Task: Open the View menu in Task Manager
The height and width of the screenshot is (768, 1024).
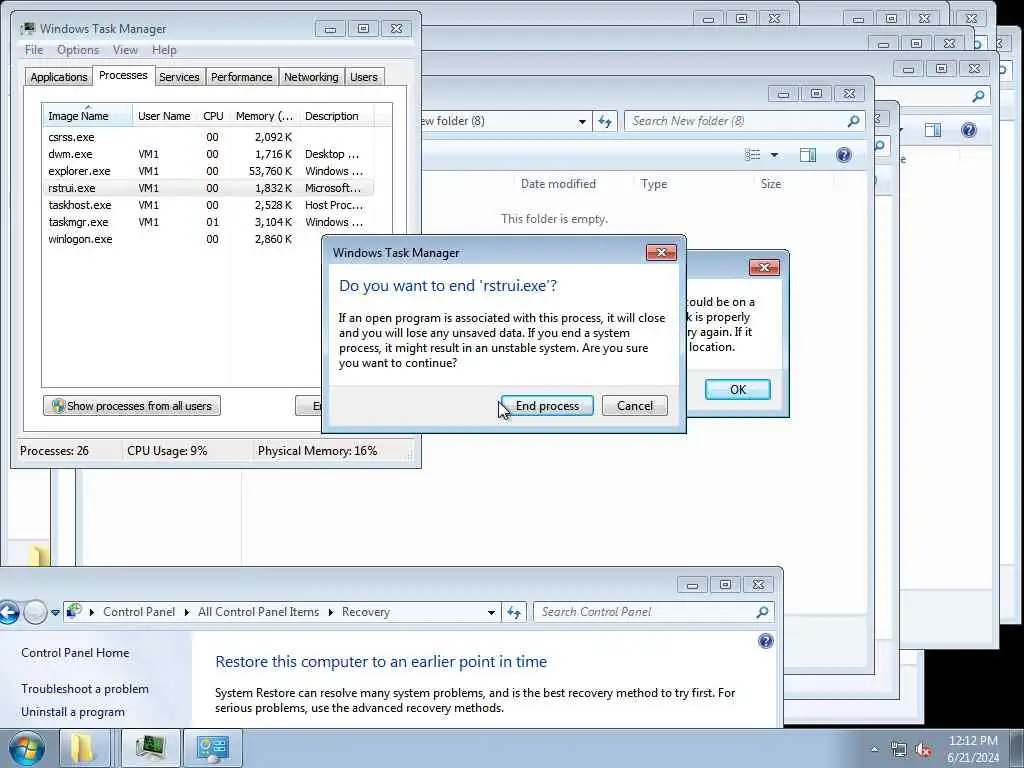Action: pyautogui.click(x=125, y=50)
